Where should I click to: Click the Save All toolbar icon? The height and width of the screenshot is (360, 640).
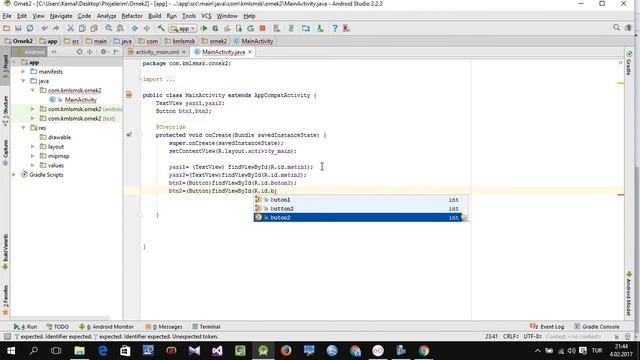pos(18,29)
